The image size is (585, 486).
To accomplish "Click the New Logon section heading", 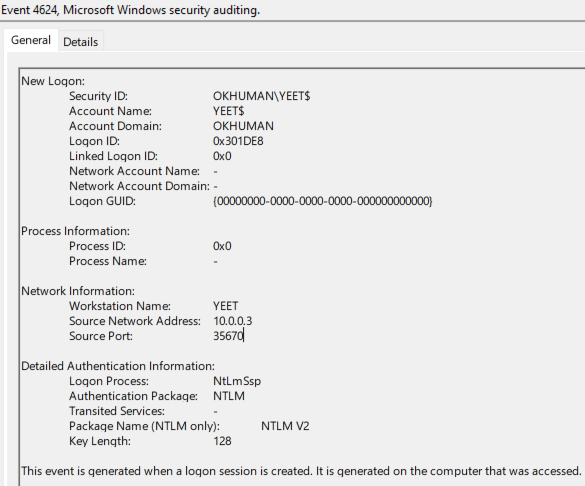I will coord(53,81).
